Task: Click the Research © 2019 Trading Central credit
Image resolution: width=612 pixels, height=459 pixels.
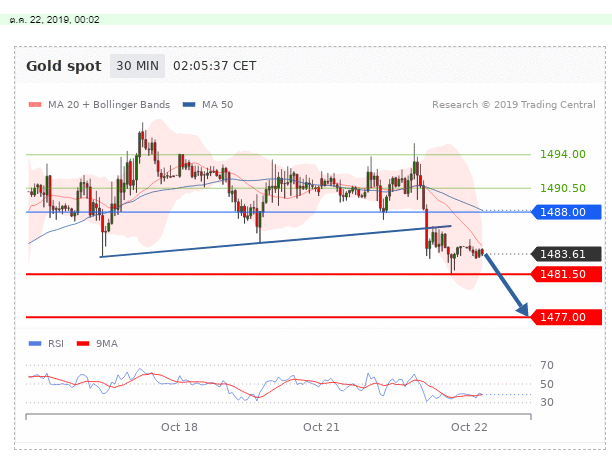Action: click(514, 105)
